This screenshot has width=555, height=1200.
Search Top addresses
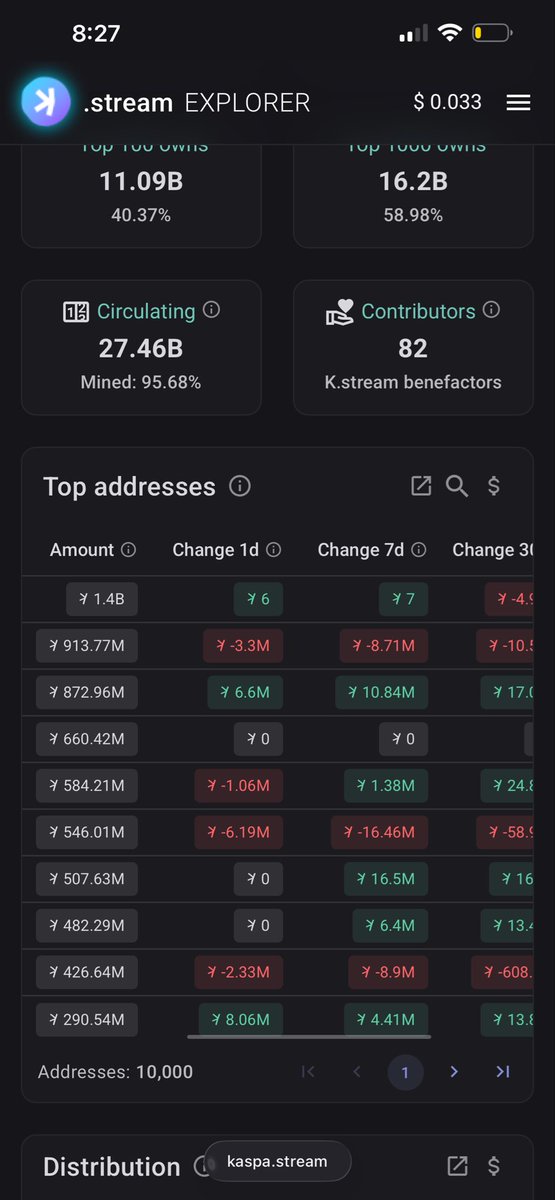(x=457, y=486)
